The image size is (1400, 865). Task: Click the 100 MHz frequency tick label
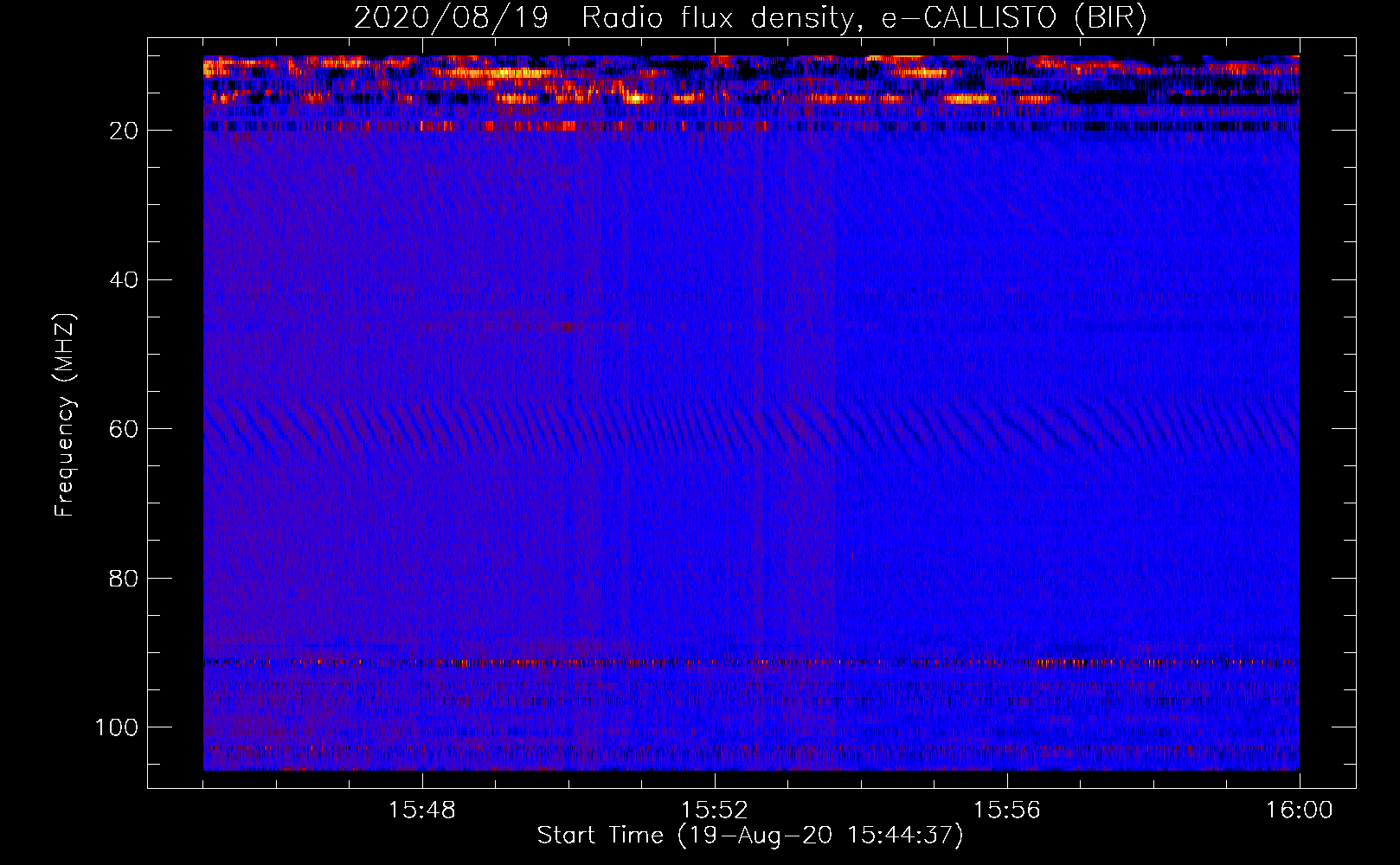[x=117, y=727]
